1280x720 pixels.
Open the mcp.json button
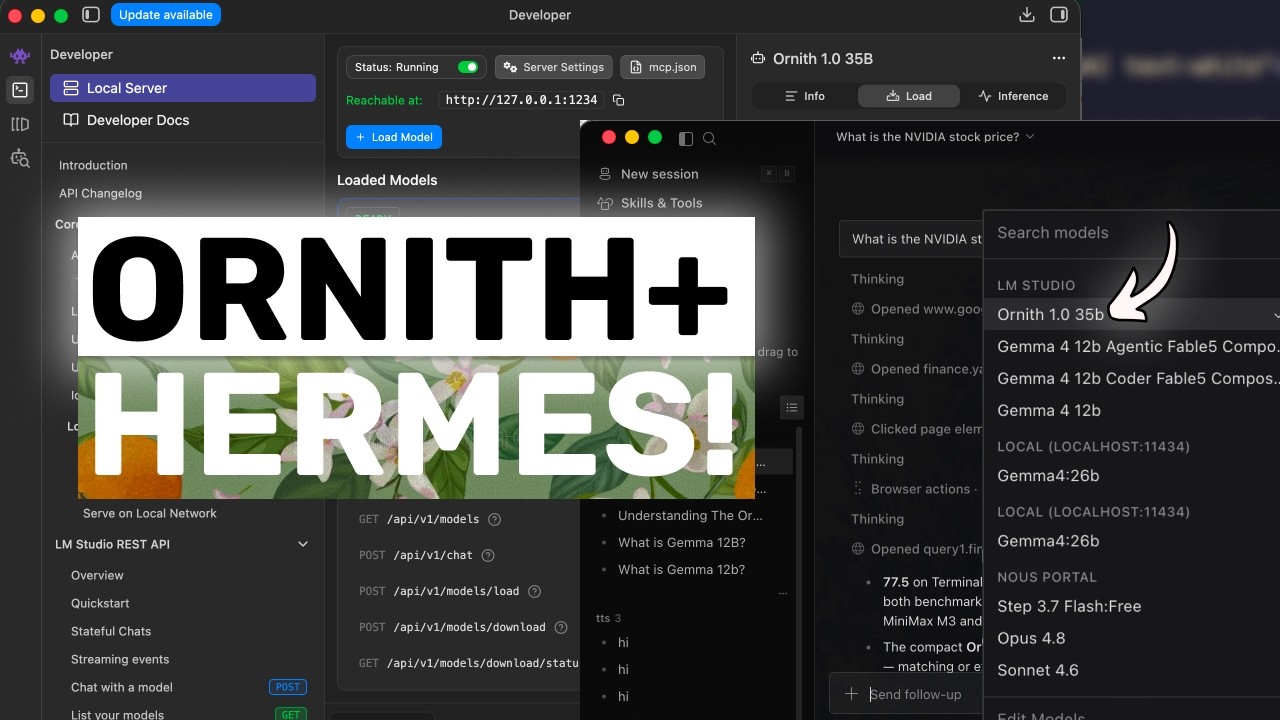click(x=662, y=67)
